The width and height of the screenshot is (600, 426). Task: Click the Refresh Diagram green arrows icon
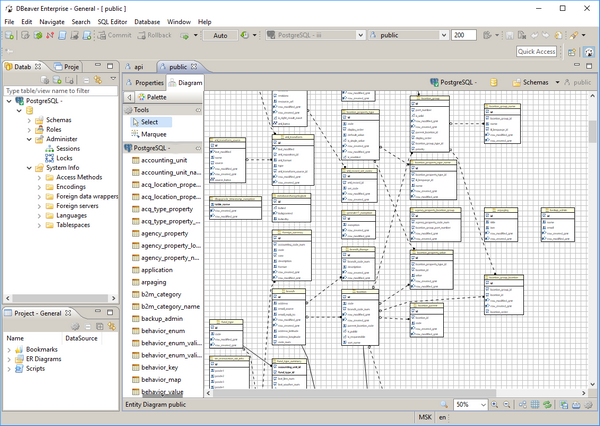pos(548,405)
